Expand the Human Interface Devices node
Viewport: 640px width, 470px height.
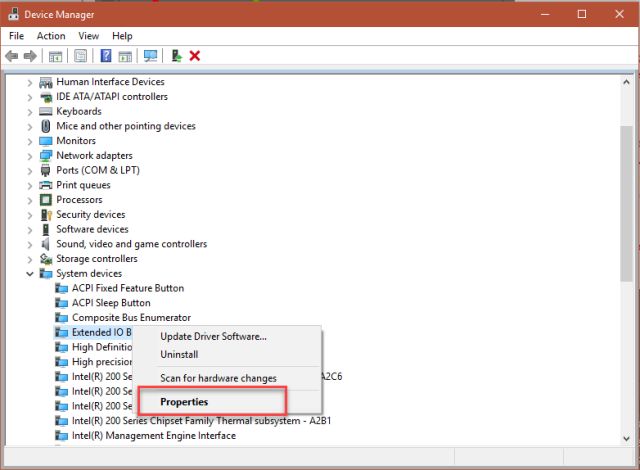point(30,82)
